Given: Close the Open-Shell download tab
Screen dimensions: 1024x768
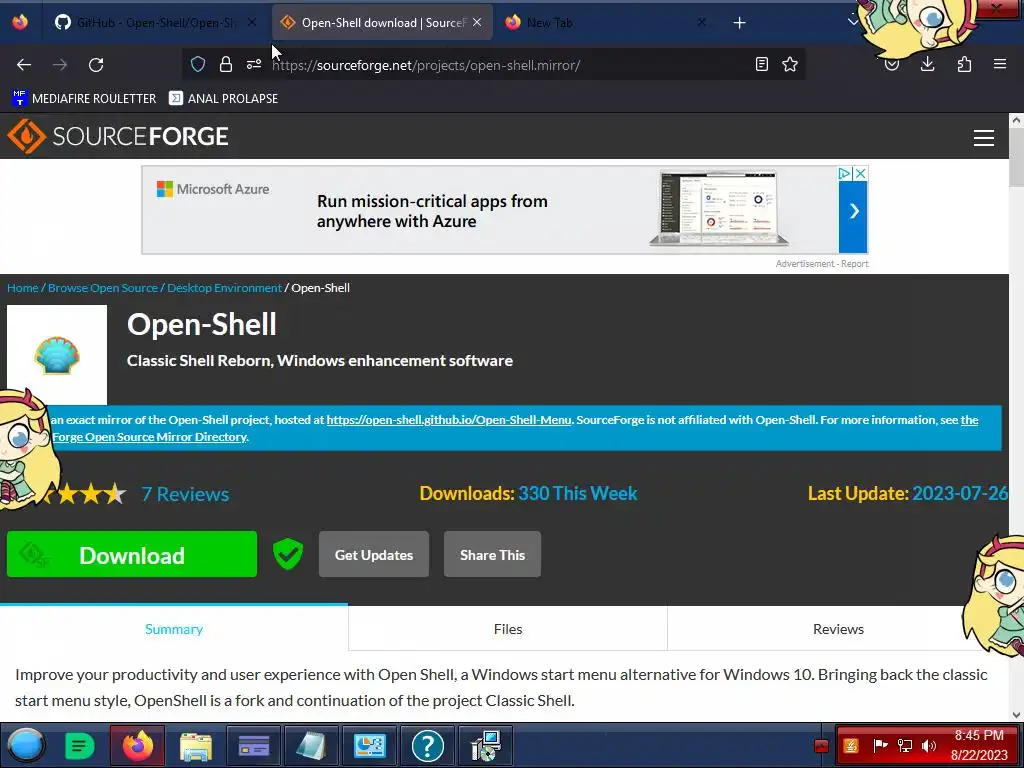Looking at the screenshot, I should click(x=477, y=22).
